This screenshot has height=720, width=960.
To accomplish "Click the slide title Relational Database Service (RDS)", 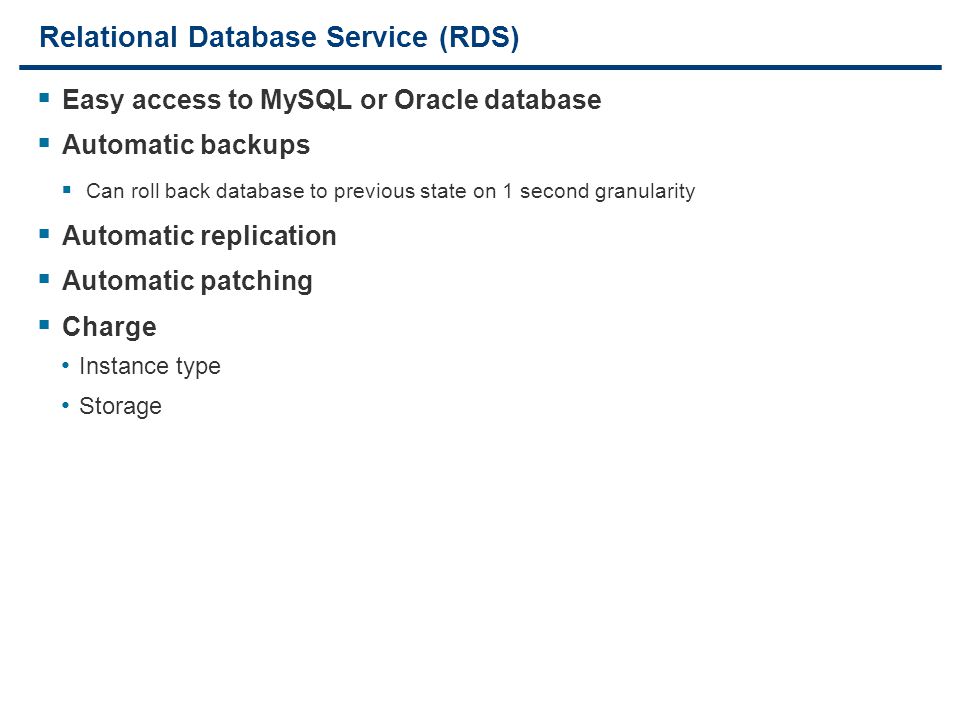I will click(x=279, y=37).
